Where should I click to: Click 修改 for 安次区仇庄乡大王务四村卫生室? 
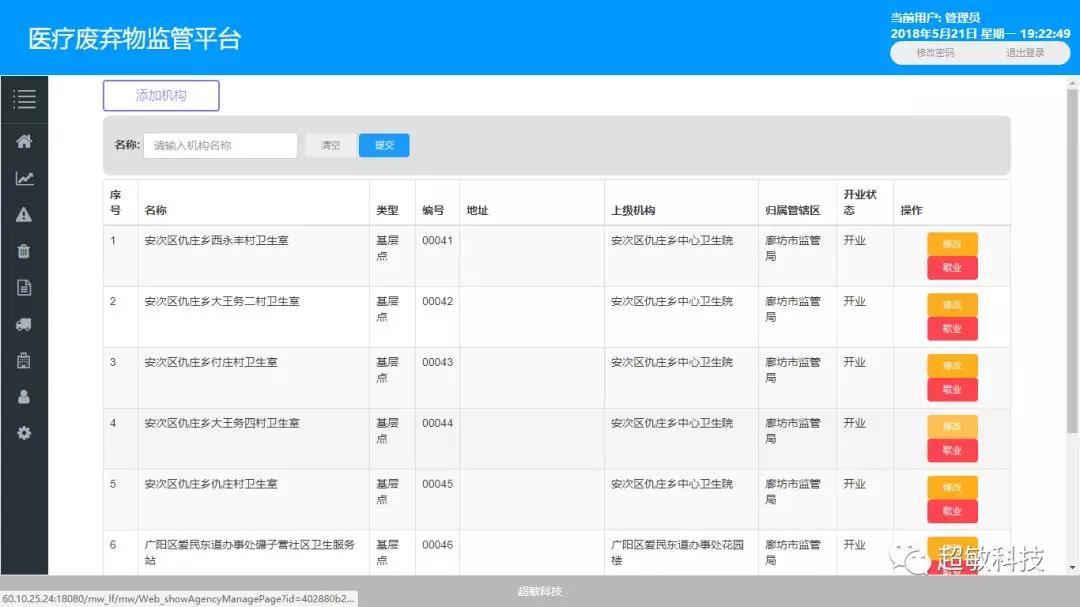pos(952,426)
